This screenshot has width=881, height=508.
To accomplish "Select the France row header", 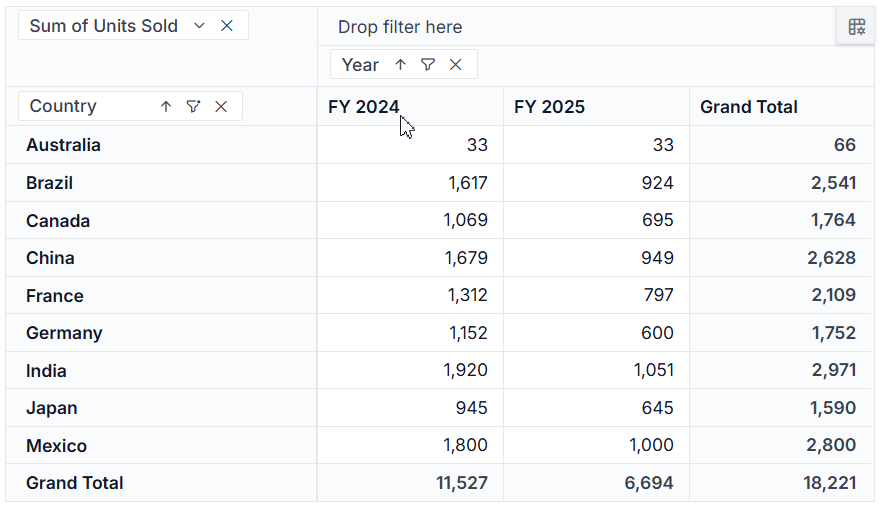I will coord(161,296).
